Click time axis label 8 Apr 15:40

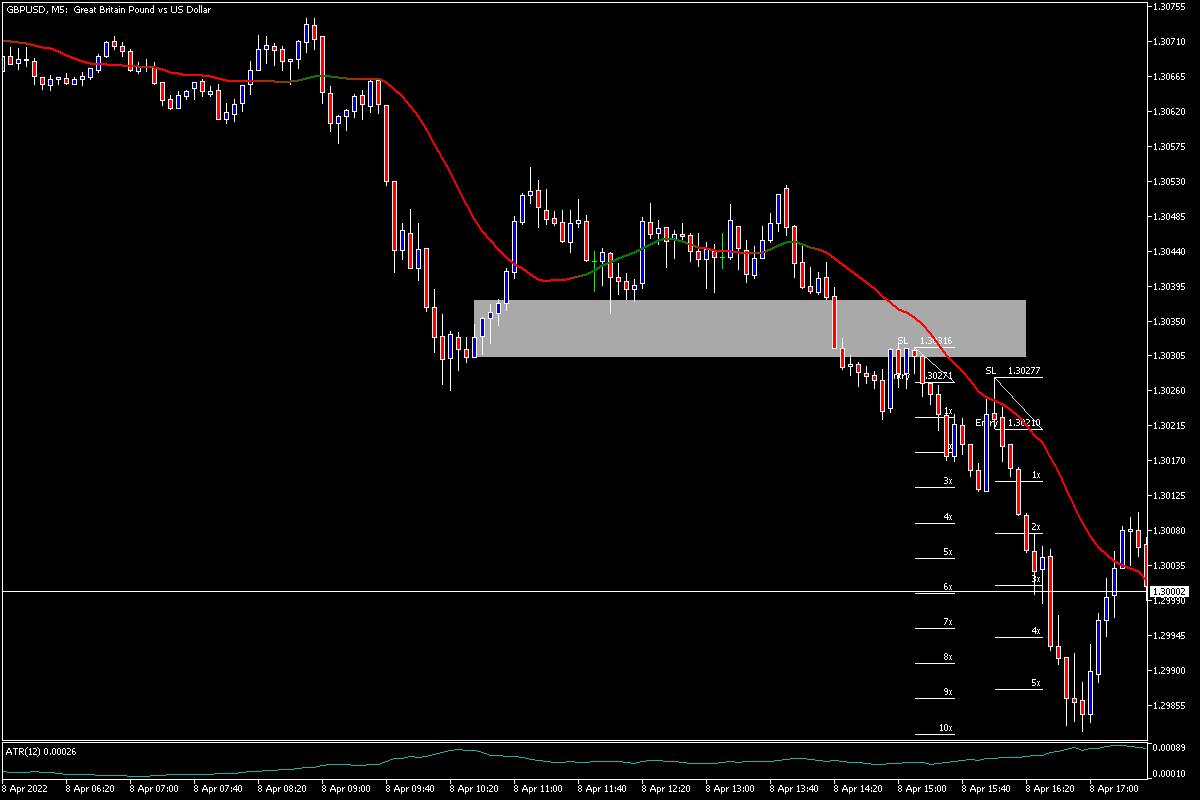985,788
